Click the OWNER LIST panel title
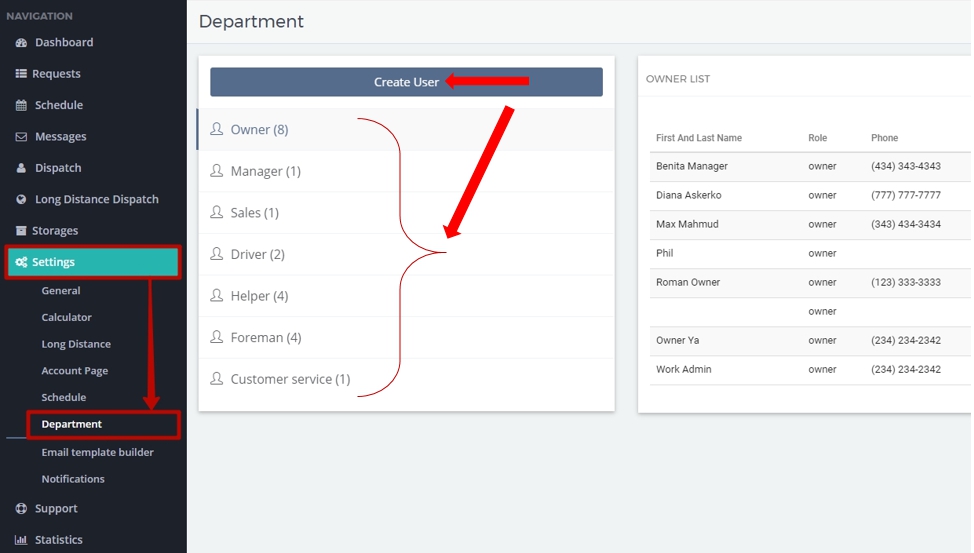 click(x=678, y=79)
